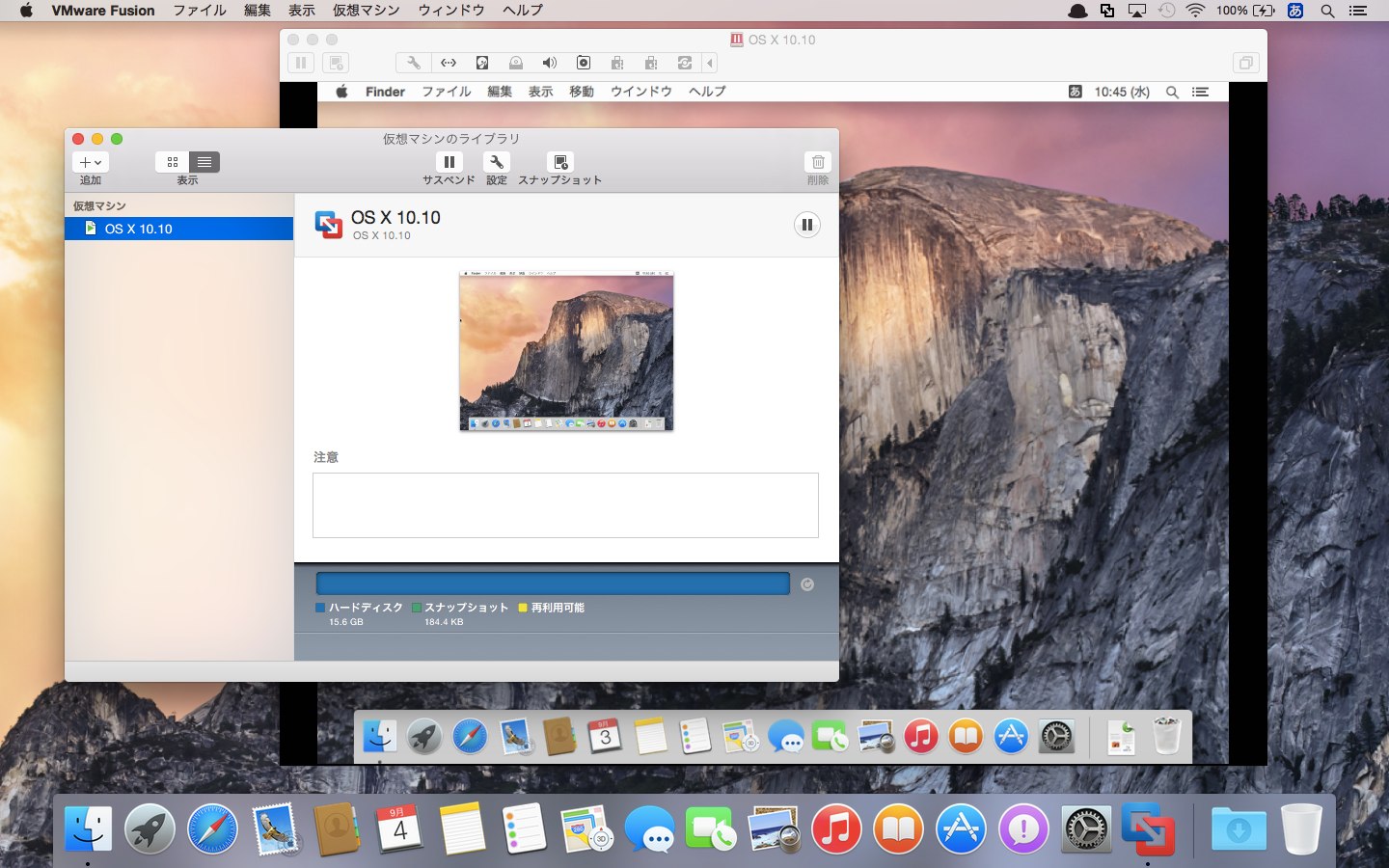Viewport: 1389px width, 868px height.
Task: Click the blue hard disk usage bar
Action: 553,583
